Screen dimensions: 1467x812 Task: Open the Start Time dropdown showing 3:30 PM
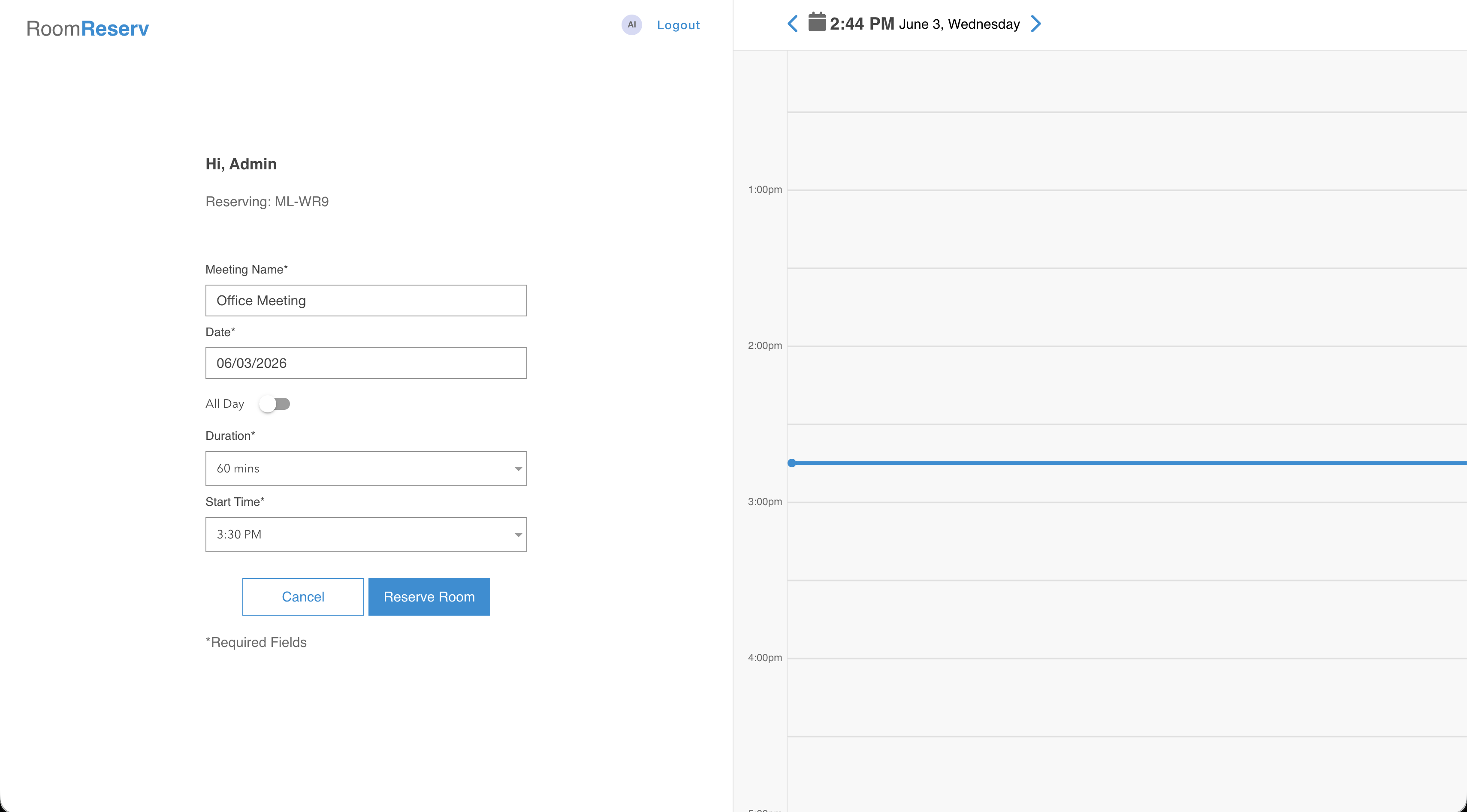coord(366,534)
